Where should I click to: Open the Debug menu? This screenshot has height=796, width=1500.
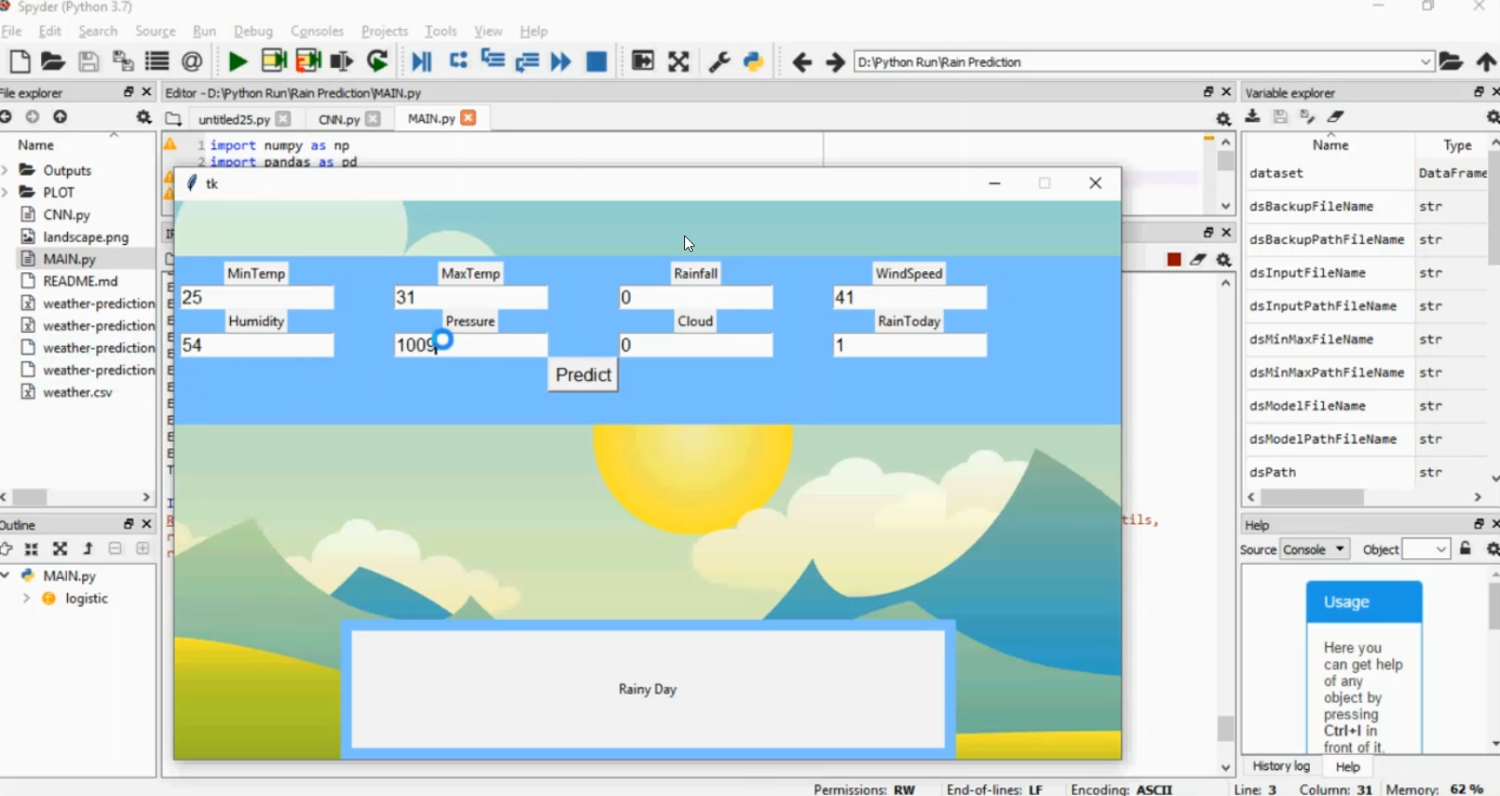(253, 31)
